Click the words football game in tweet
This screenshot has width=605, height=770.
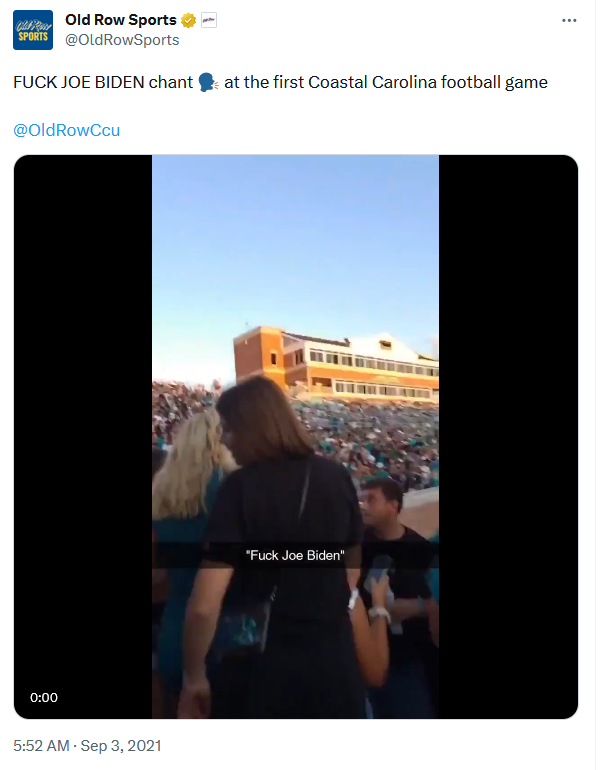coord(494,82)
